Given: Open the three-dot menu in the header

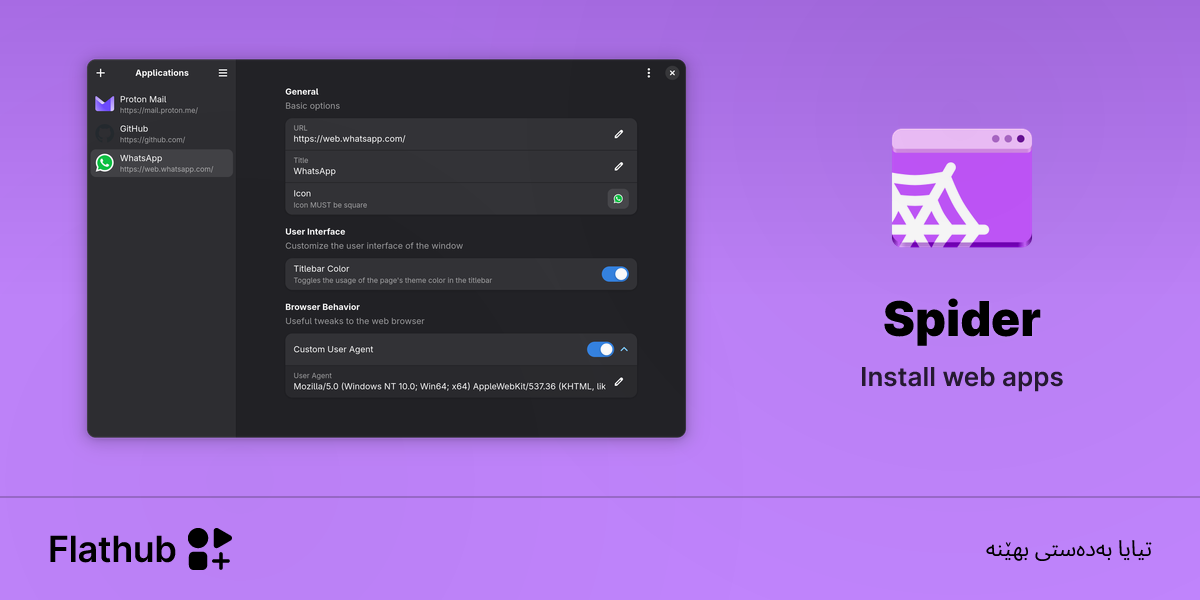Looking at the screenshot, I should click(648, 73).
